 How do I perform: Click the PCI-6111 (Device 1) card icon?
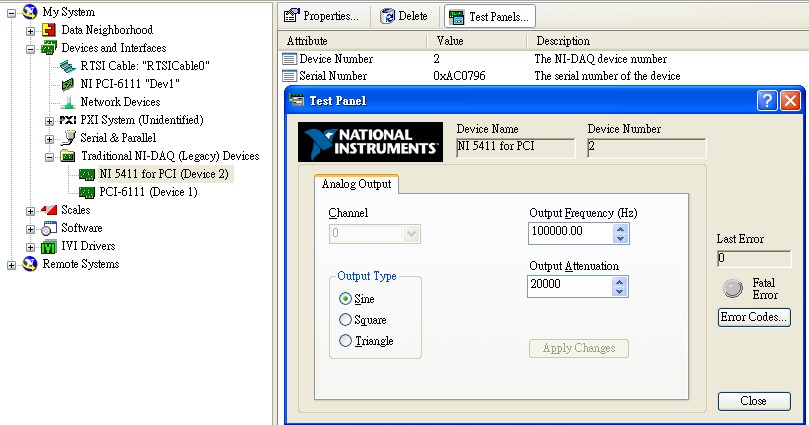(x=87, y=192)
